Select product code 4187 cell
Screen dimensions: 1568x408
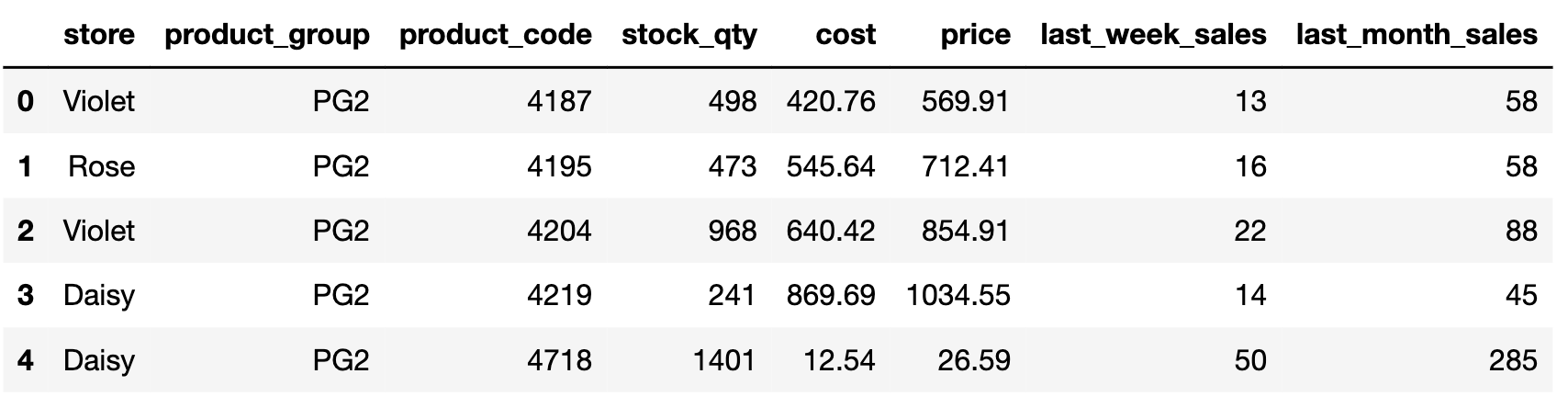559,101
